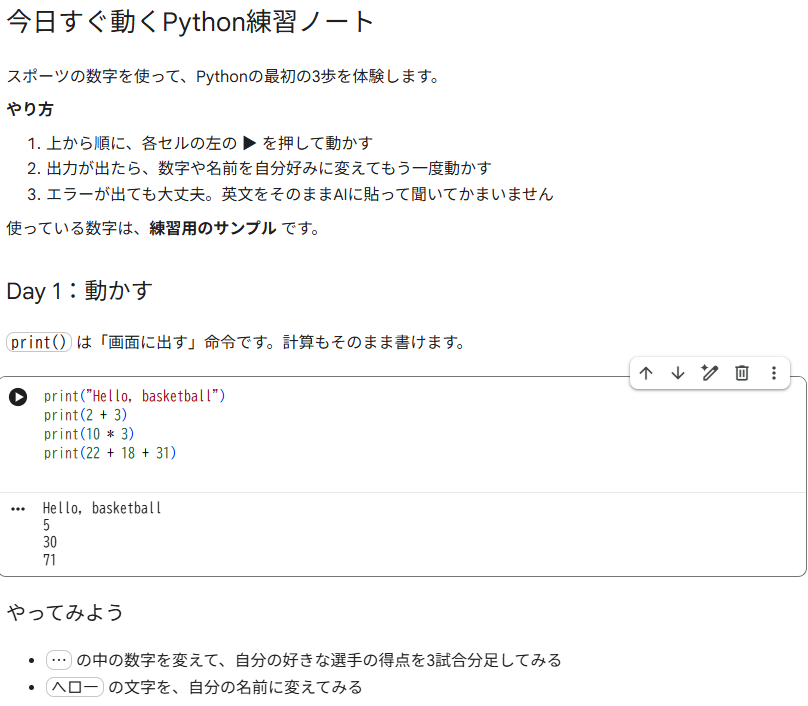Click the bold 練習用のサンプル text

coord(212,228)
